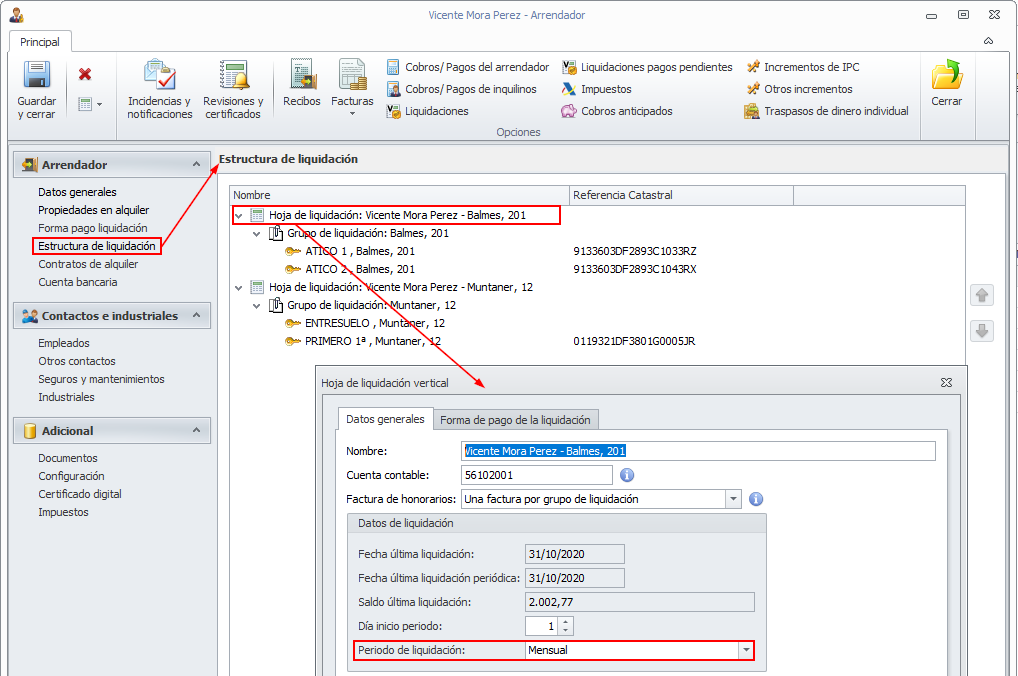Open Revisiones y certificados
The image size is (1018, 676).
click(233, 76)
